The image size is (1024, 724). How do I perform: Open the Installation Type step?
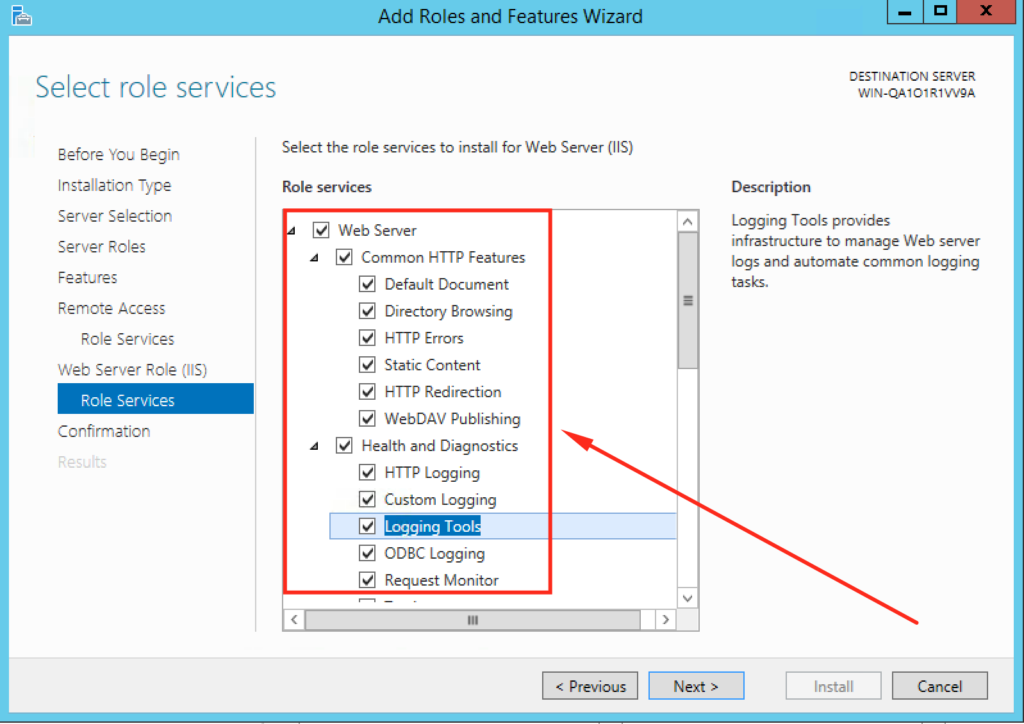click(114, 185)
